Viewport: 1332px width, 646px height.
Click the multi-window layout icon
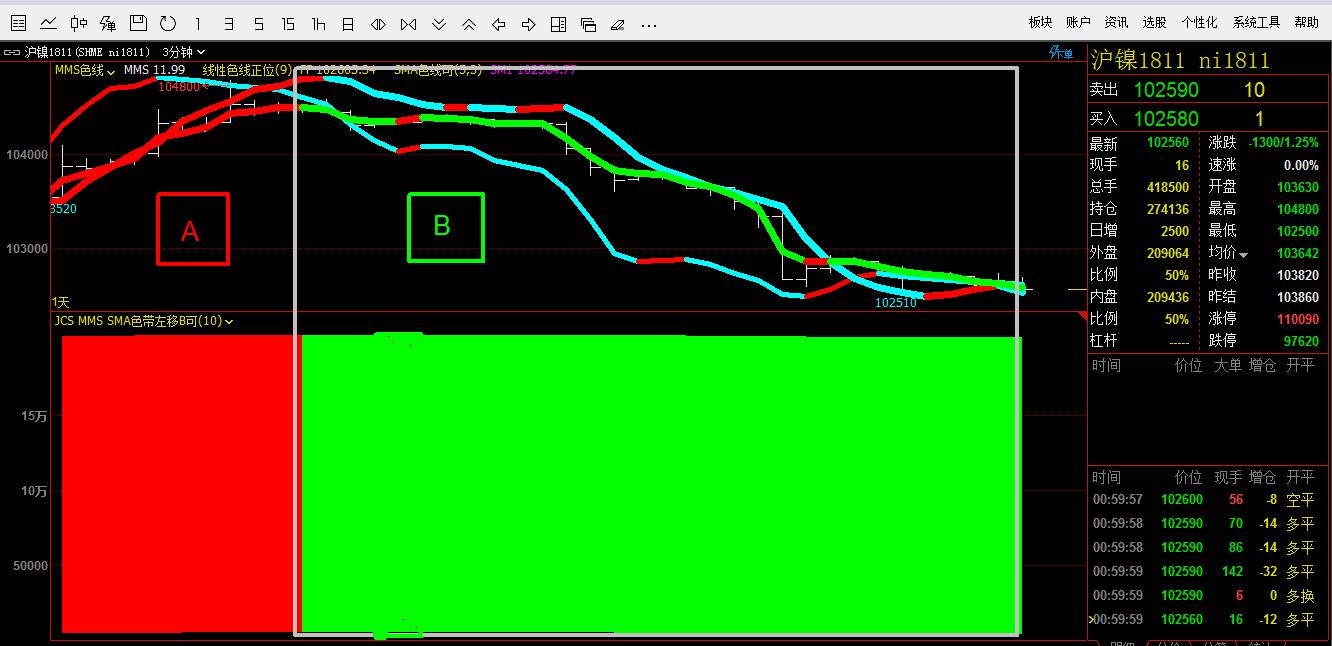tap(588, 23)
